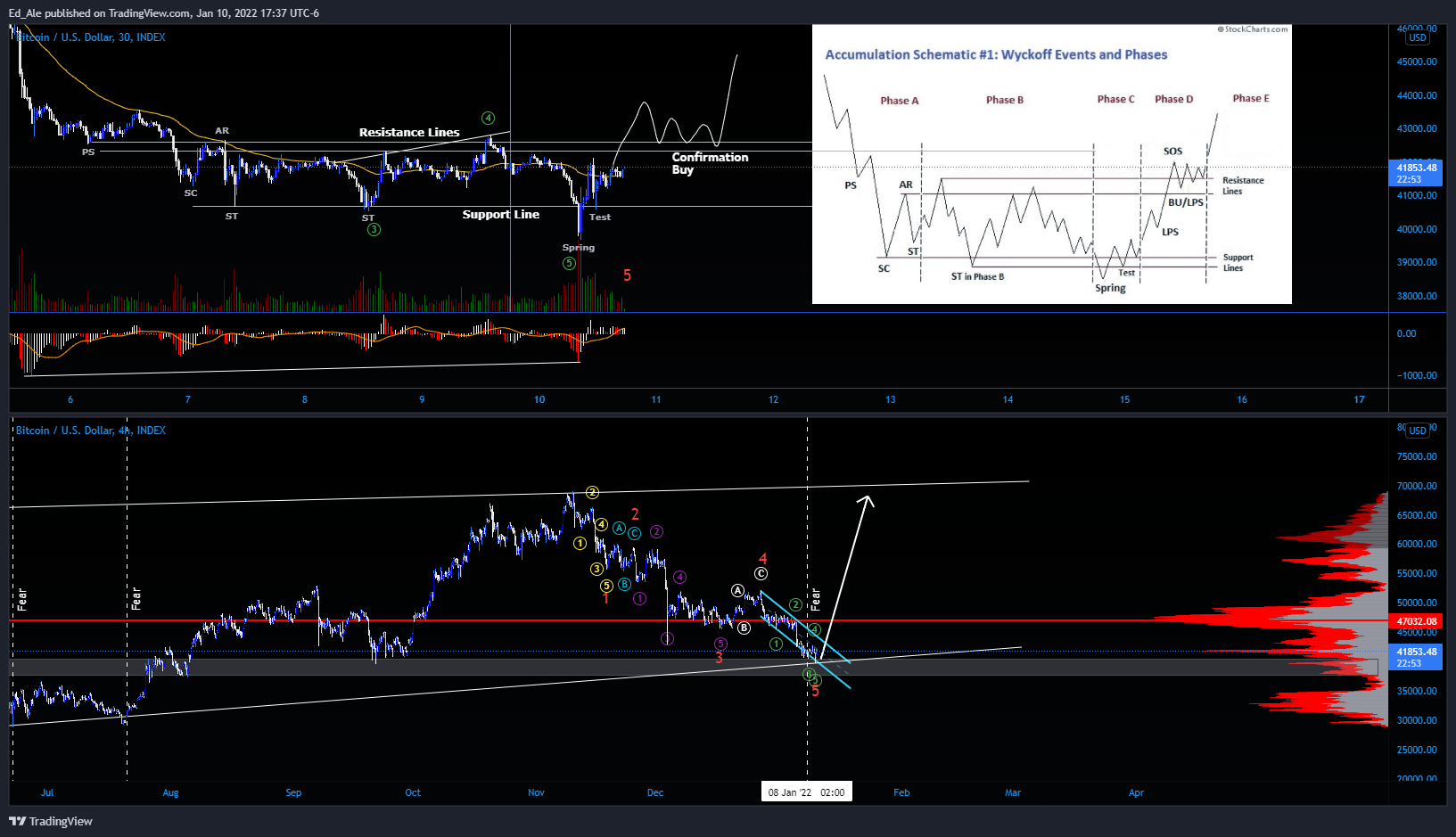This screenshot has height=837, width=1456.
Task: Click the 38000.00 value on the upper price scale
Action: pos(1417,296)
